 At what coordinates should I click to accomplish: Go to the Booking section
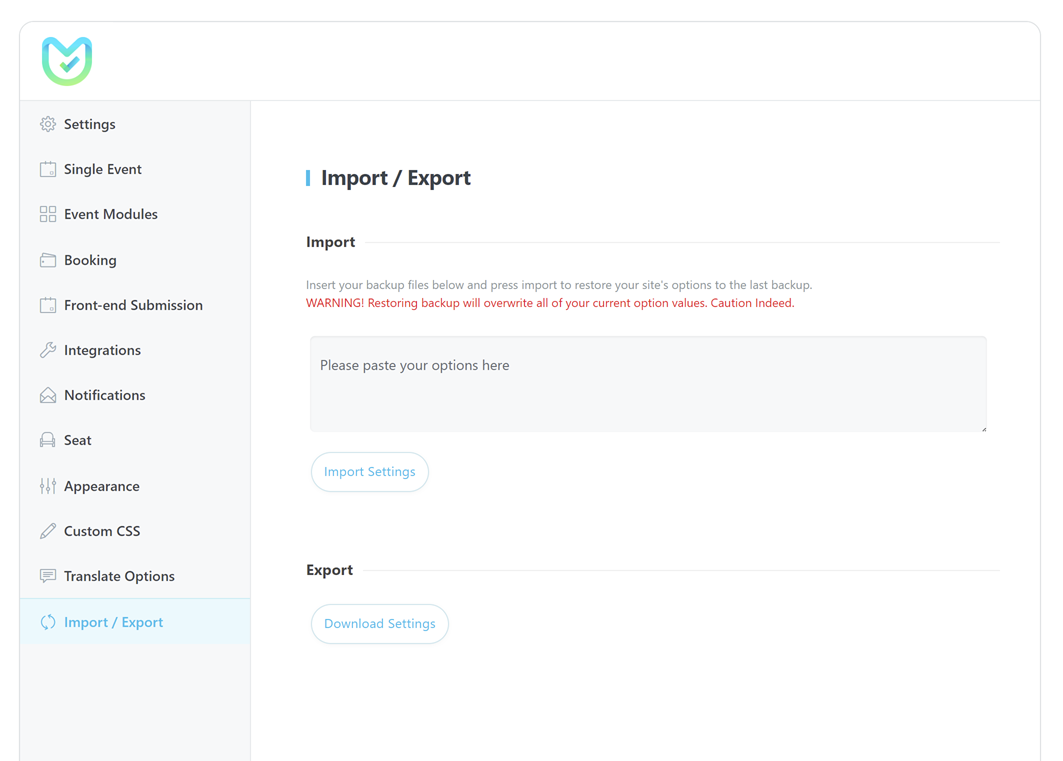pyautogui.click(x=90, y=260)
